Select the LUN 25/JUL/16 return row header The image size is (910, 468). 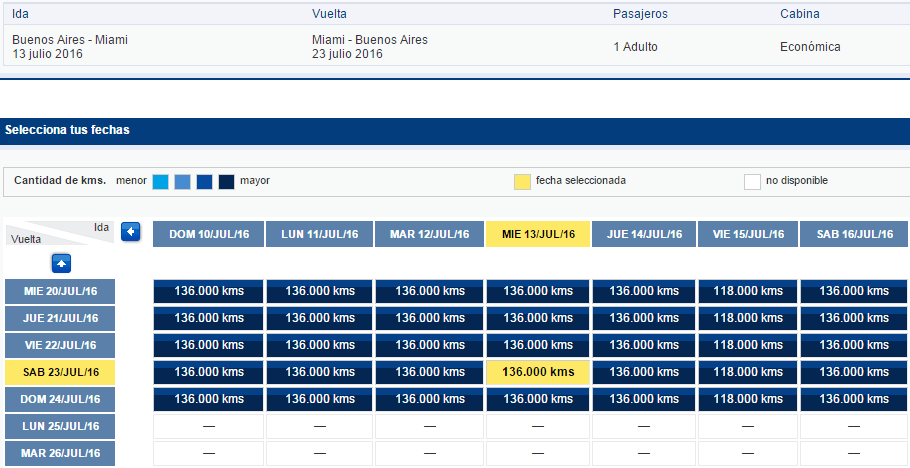(x=60, y=426)
